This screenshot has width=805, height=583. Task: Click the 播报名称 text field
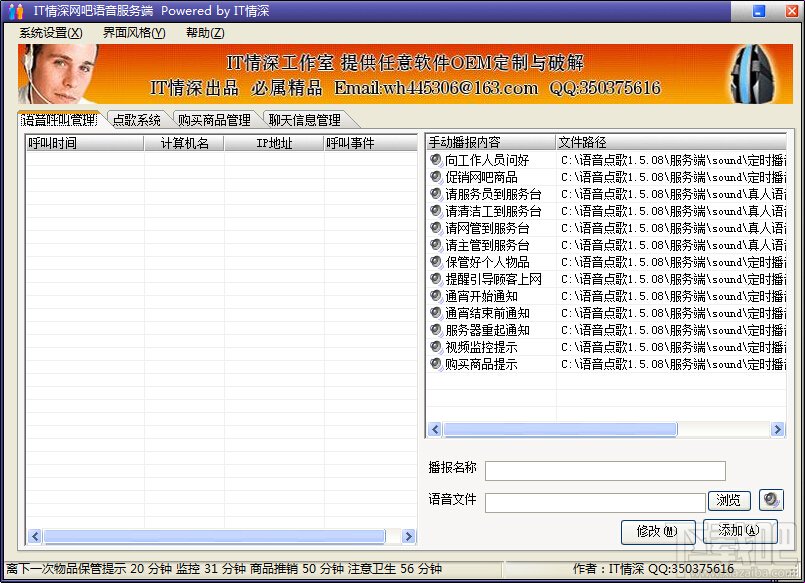coord(605,471)
